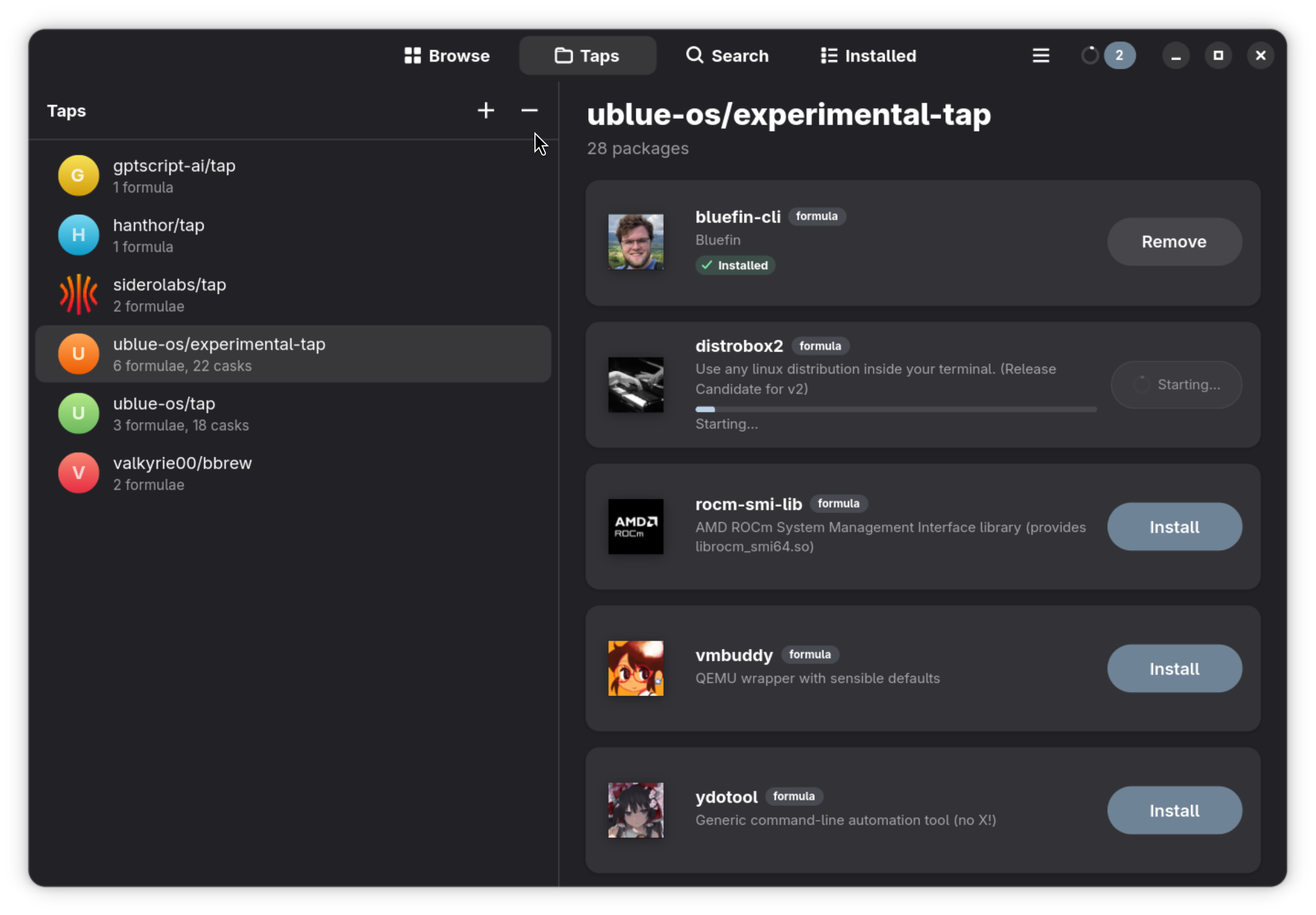Install the vmbuddy package
Image resolution: width=1316 pixels, height=915 pixels.
(1175, 669)
